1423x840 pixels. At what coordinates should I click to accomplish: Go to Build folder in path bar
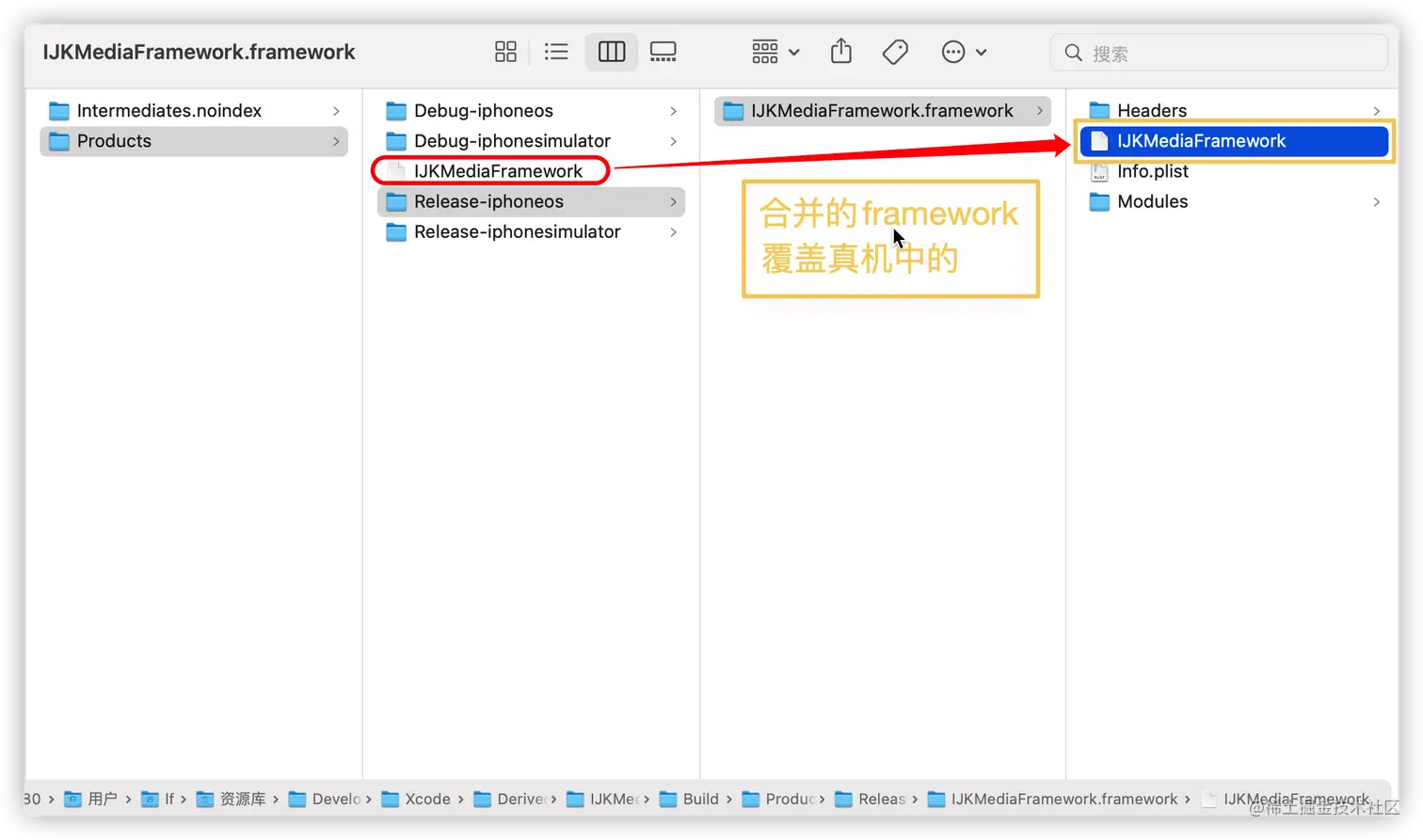(689, 799)
